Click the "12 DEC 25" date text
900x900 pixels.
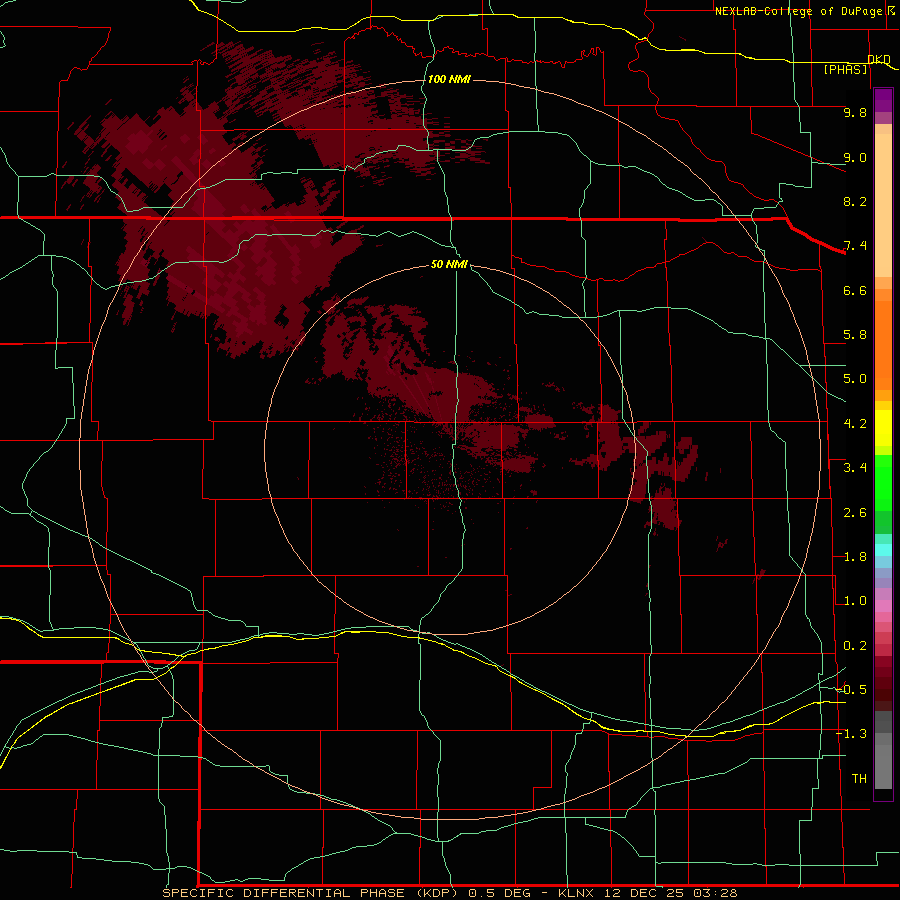pyautogui.click(x=642, y=893)
